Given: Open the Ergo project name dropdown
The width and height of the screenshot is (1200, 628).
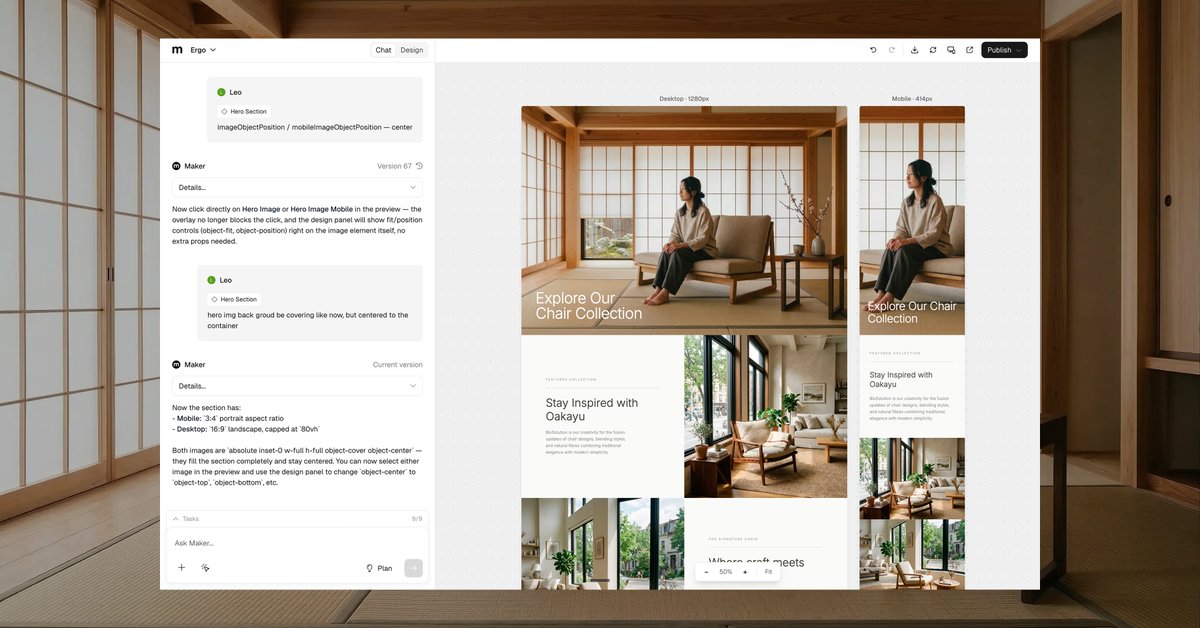Looking at the screenshot, I should coord(203,50).
